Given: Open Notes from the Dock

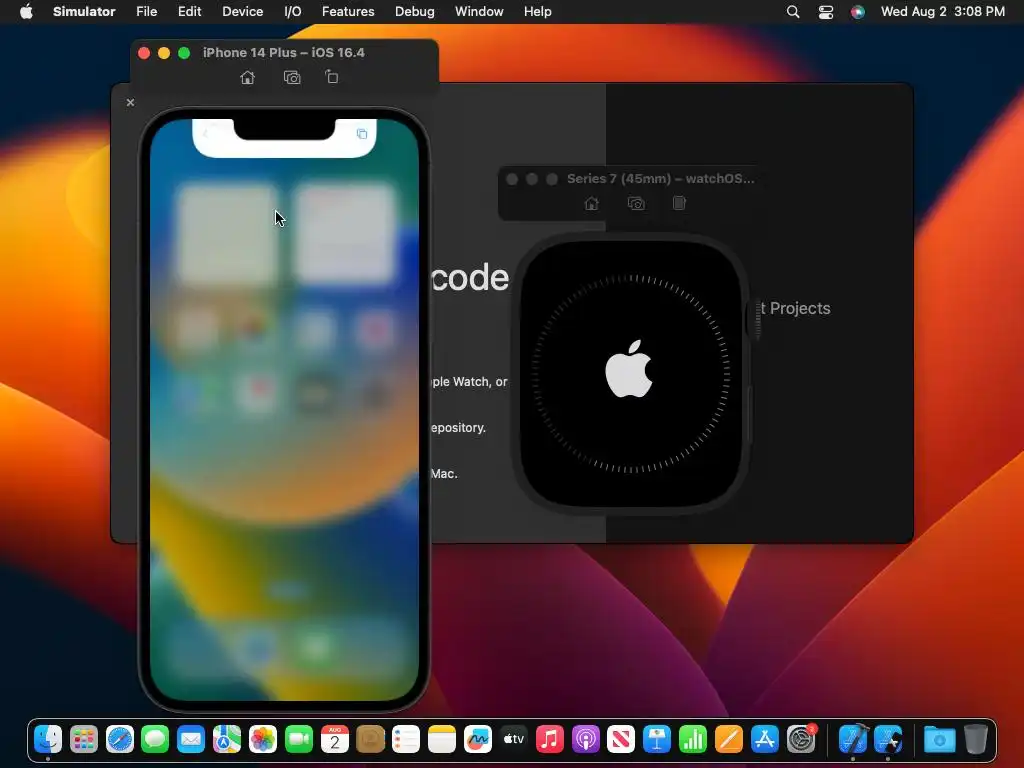Looking at the screenshot, I should [442, 739].
